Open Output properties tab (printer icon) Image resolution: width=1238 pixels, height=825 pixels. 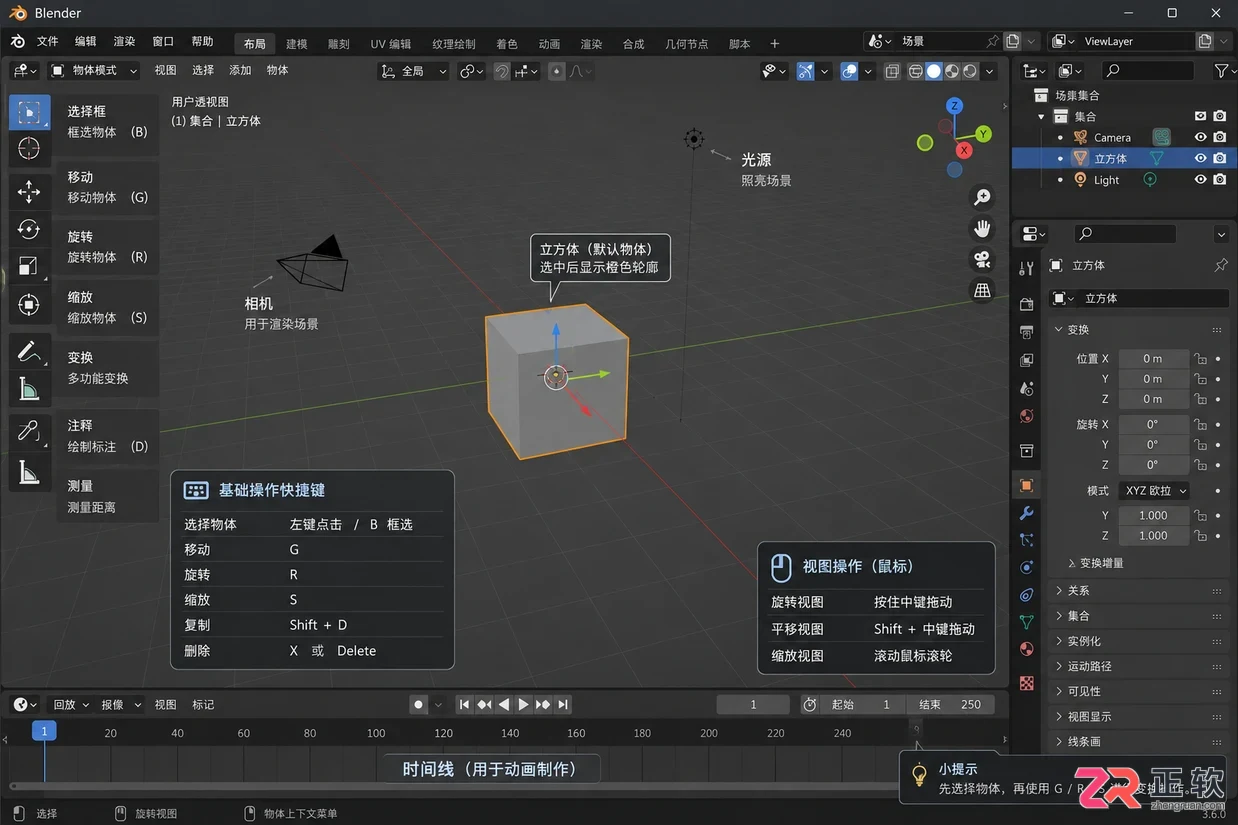pyautogui.click(x=1026, y=332)
